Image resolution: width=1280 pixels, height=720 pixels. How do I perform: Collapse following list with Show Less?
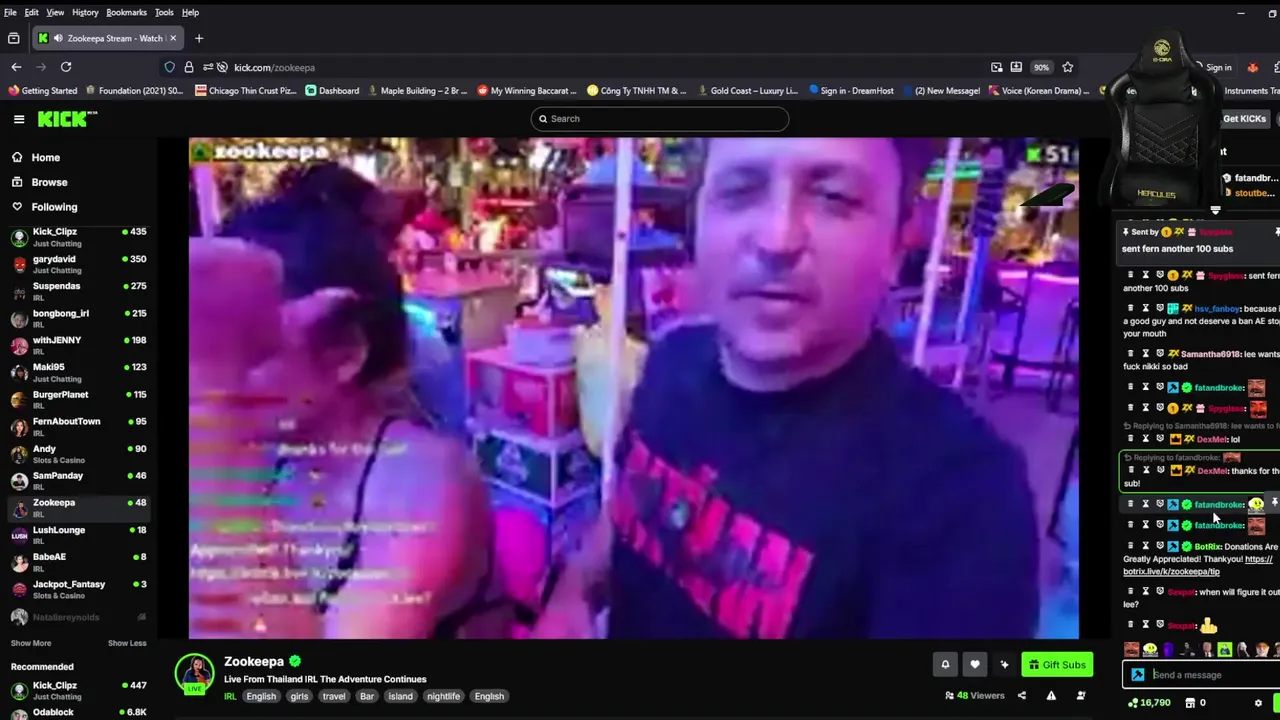[127, 643]
